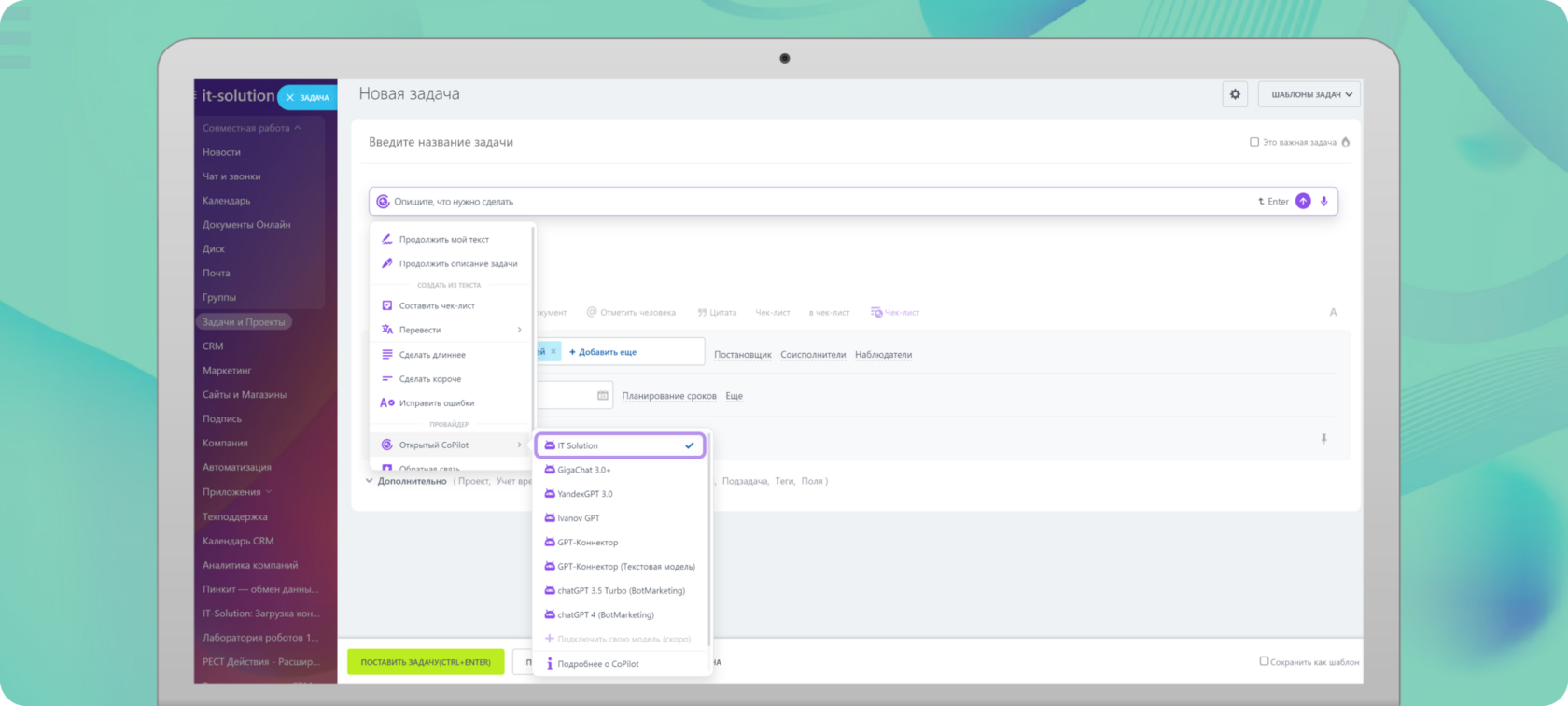Click the pin icon on the right
The width and height of the screenshot is (1568, 706).
tap(1323, 439)
